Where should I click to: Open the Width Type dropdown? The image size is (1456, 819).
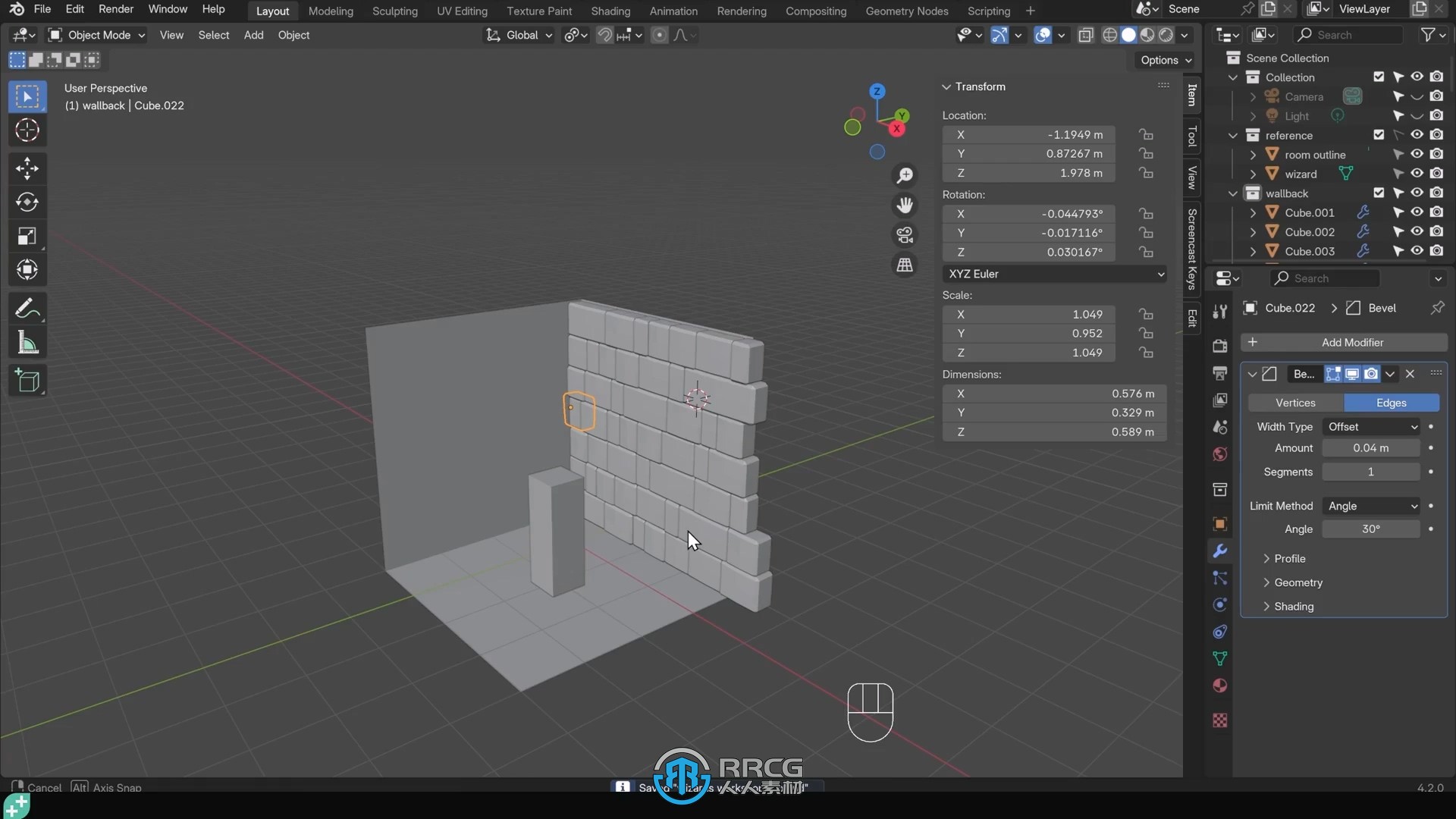[x=1373, y=427]
